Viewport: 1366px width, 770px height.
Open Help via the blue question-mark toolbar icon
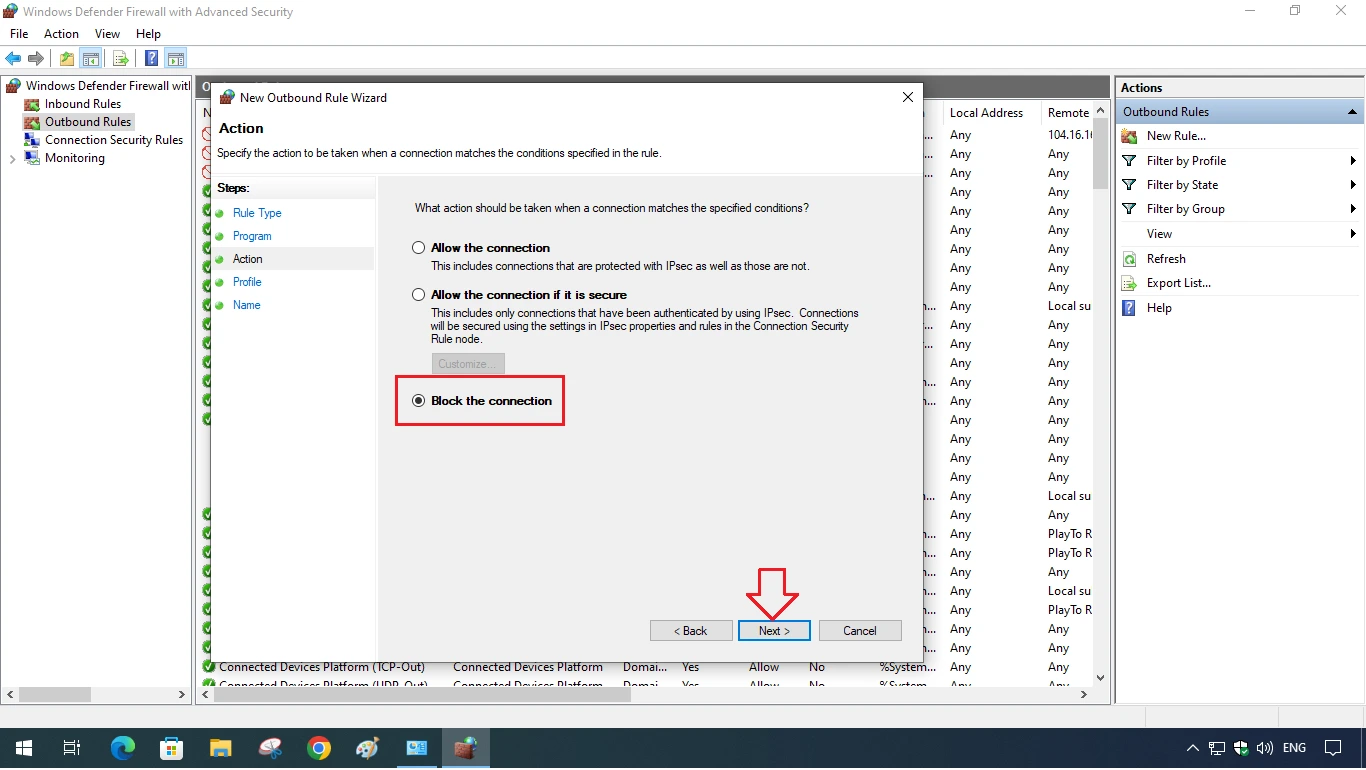coord(152,59)
